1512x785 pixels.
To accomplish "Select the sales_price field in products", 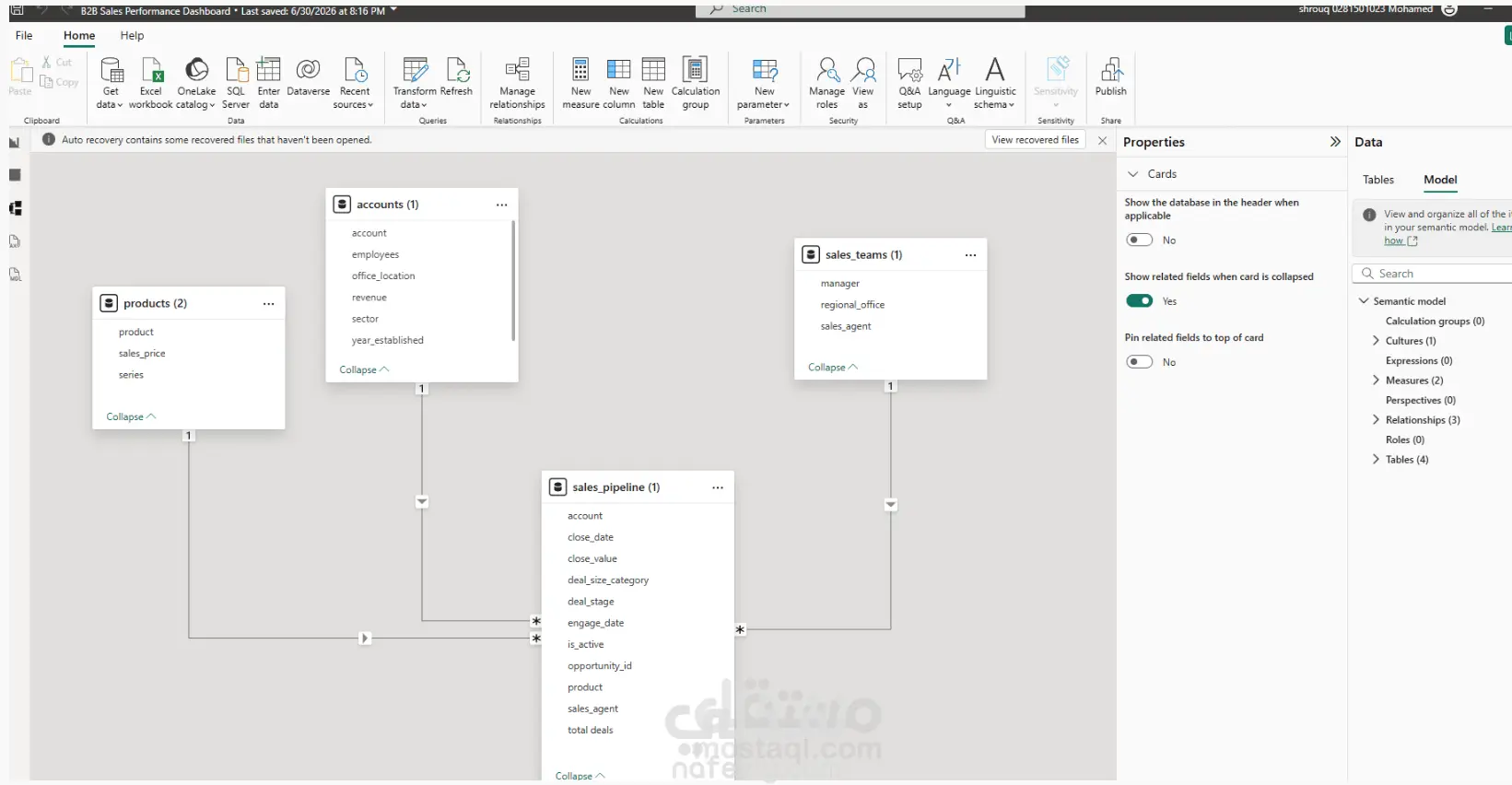I will pyautogui.click(x=142, y=354).
